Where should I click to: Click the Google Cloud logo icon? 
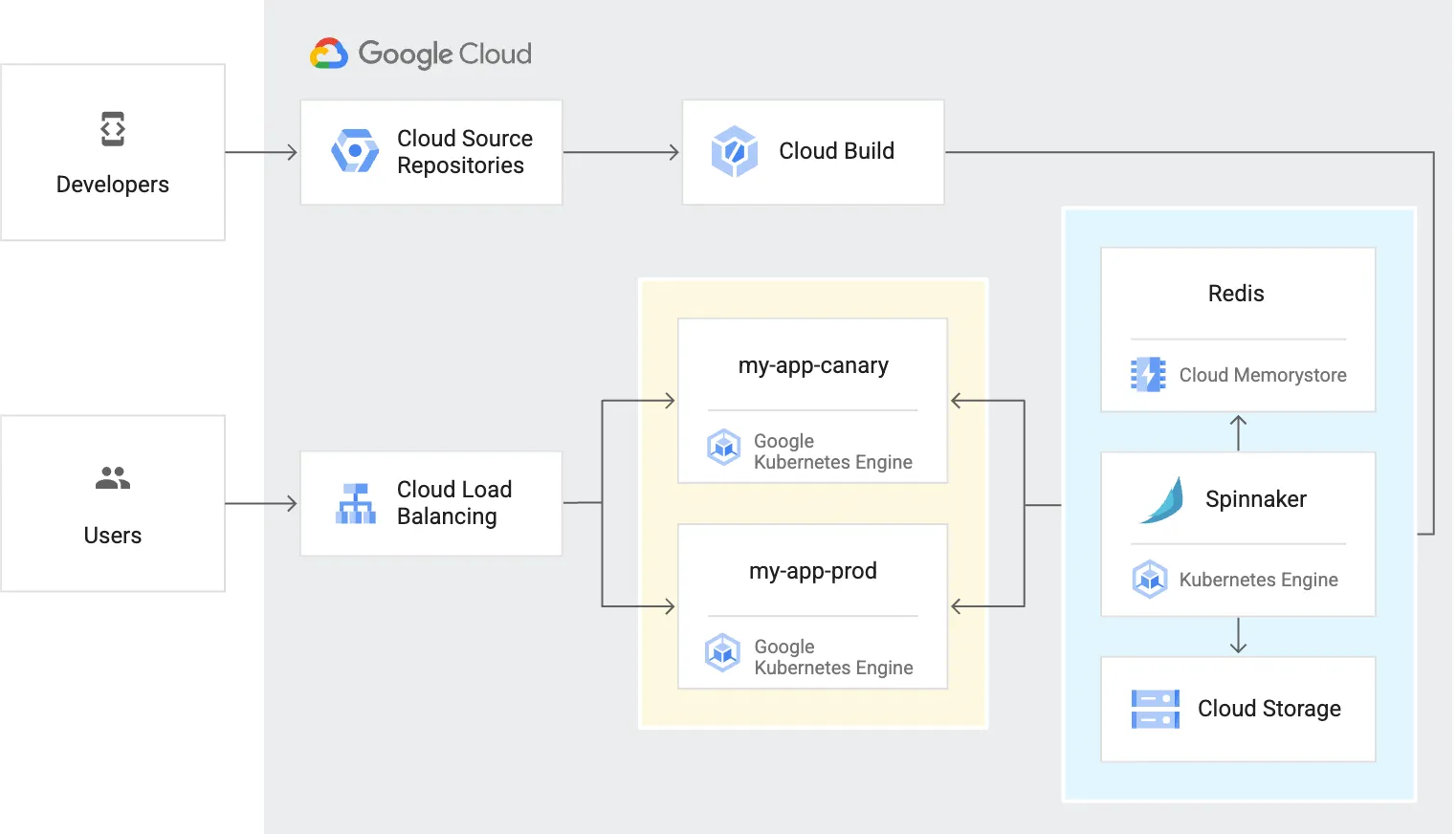tap(329, 55)
